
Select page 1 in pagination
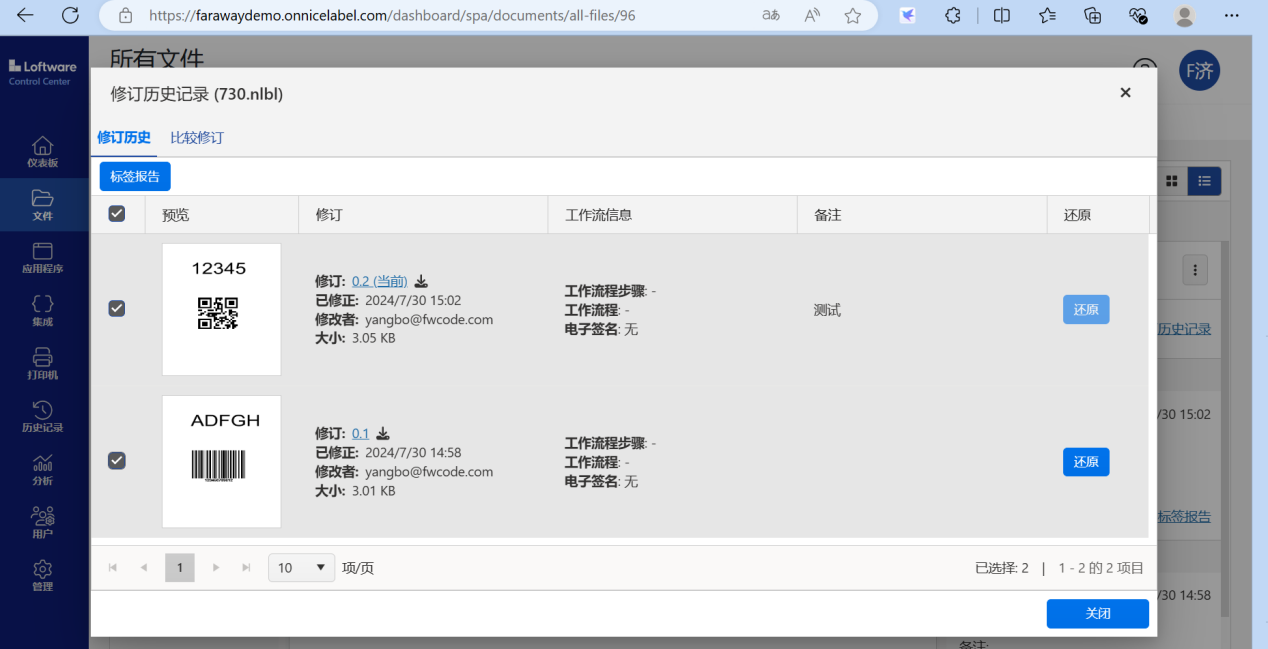[180, 568]
